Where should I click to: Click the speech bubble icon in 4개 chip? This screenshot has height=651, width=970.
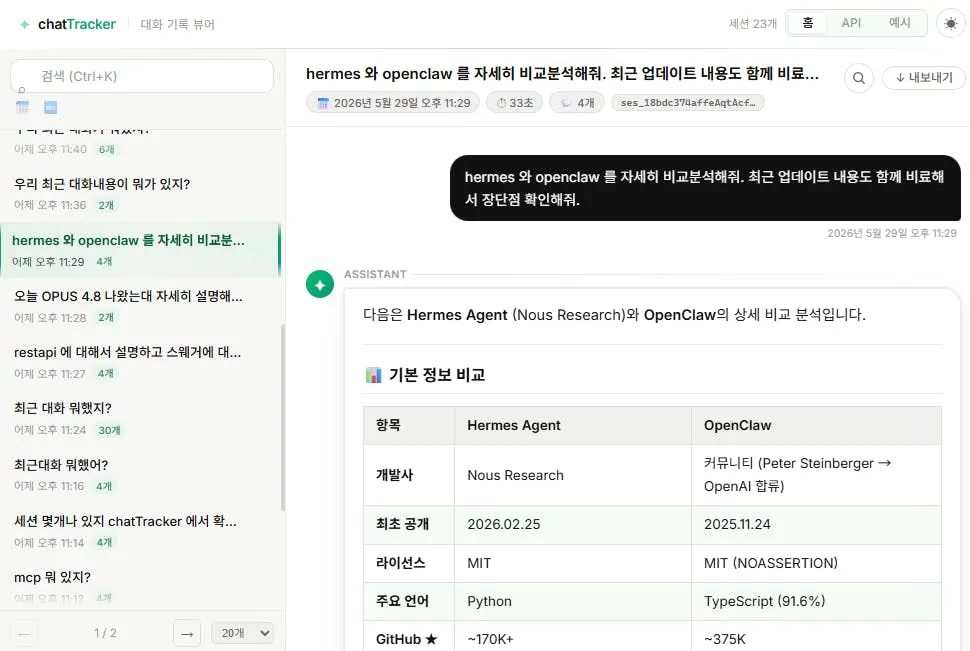(x=565, y=103)
